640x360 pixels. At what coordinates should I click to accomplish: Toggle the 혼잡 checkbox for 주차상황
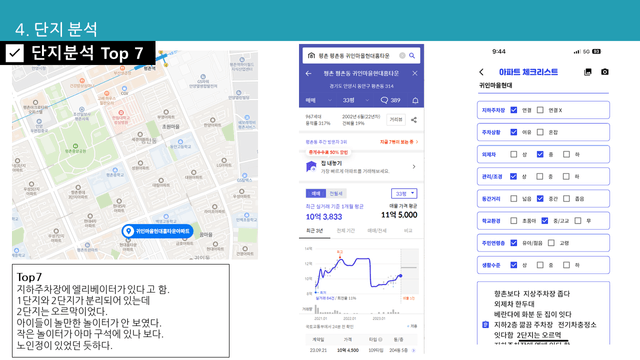point(540,132)
